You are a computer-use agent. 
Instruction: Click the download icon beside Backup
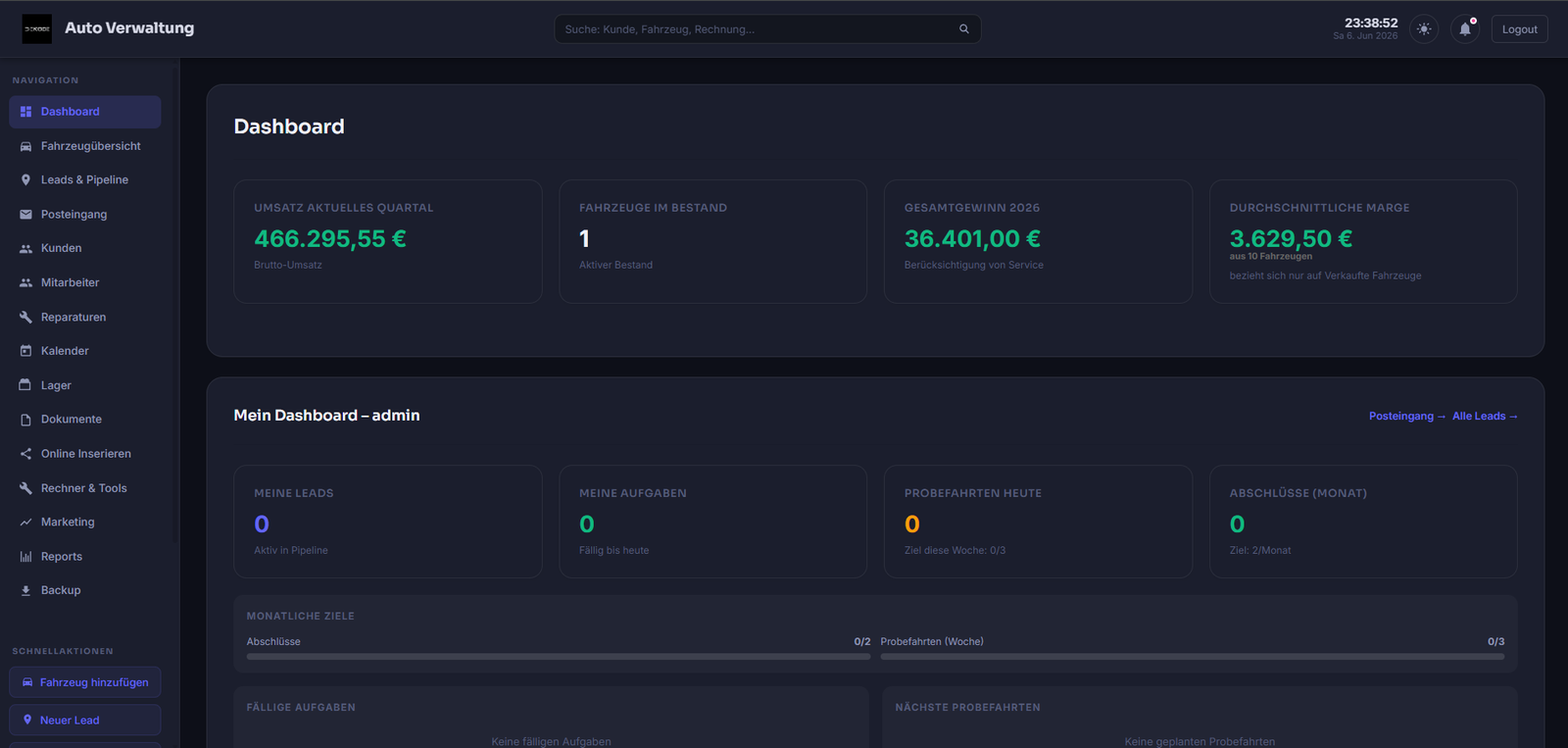click(x=26, y=590)
